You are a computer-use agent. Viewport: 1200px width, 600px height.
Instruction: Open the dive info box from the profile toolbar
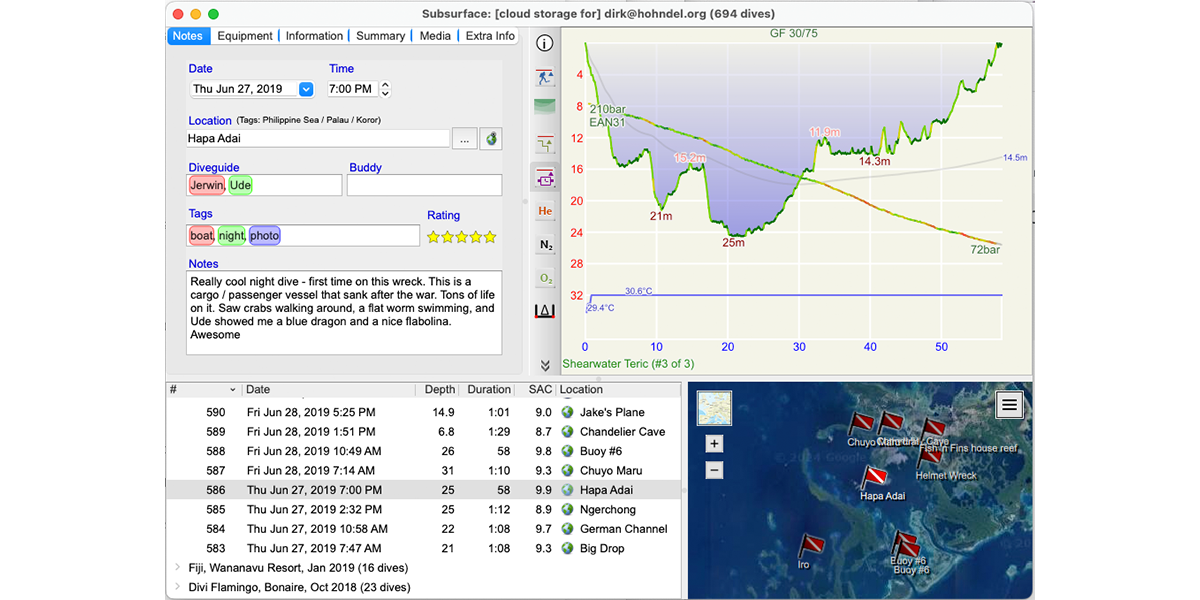point(545,43)
